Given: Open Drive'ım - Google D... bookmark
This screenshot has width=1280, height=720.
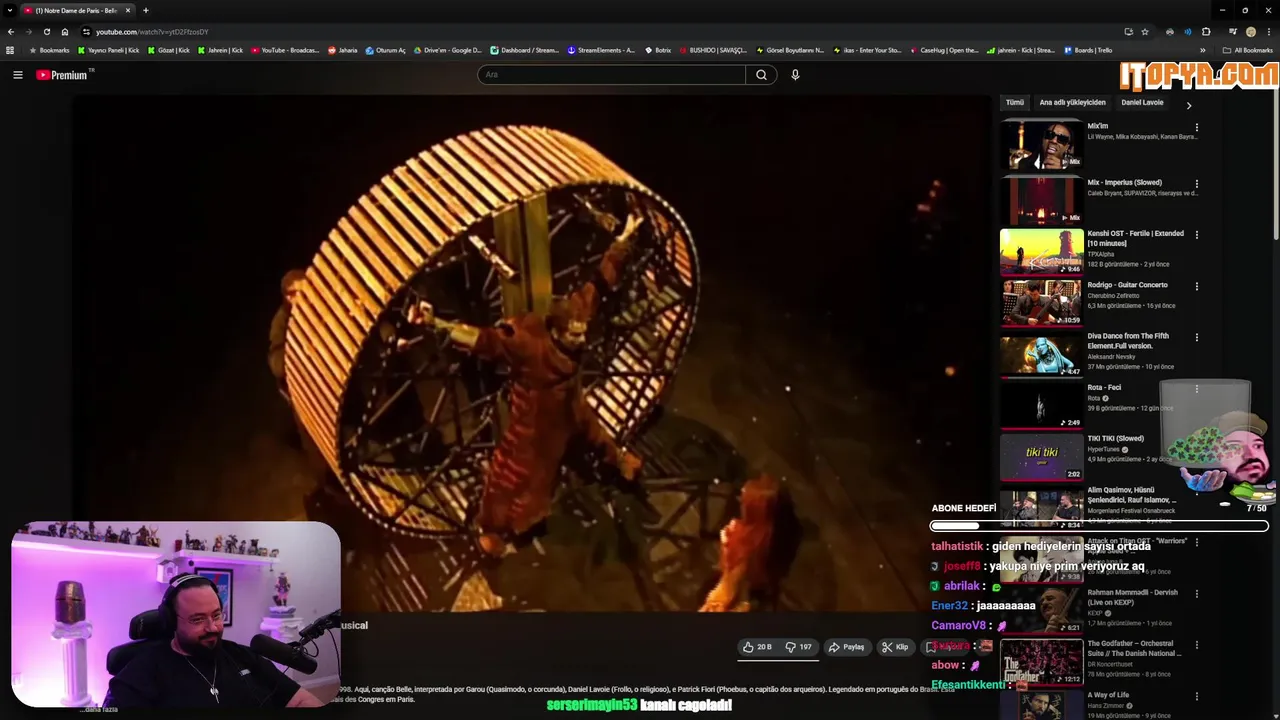Looking at the screenshot, I should click(x=447, y=50).
